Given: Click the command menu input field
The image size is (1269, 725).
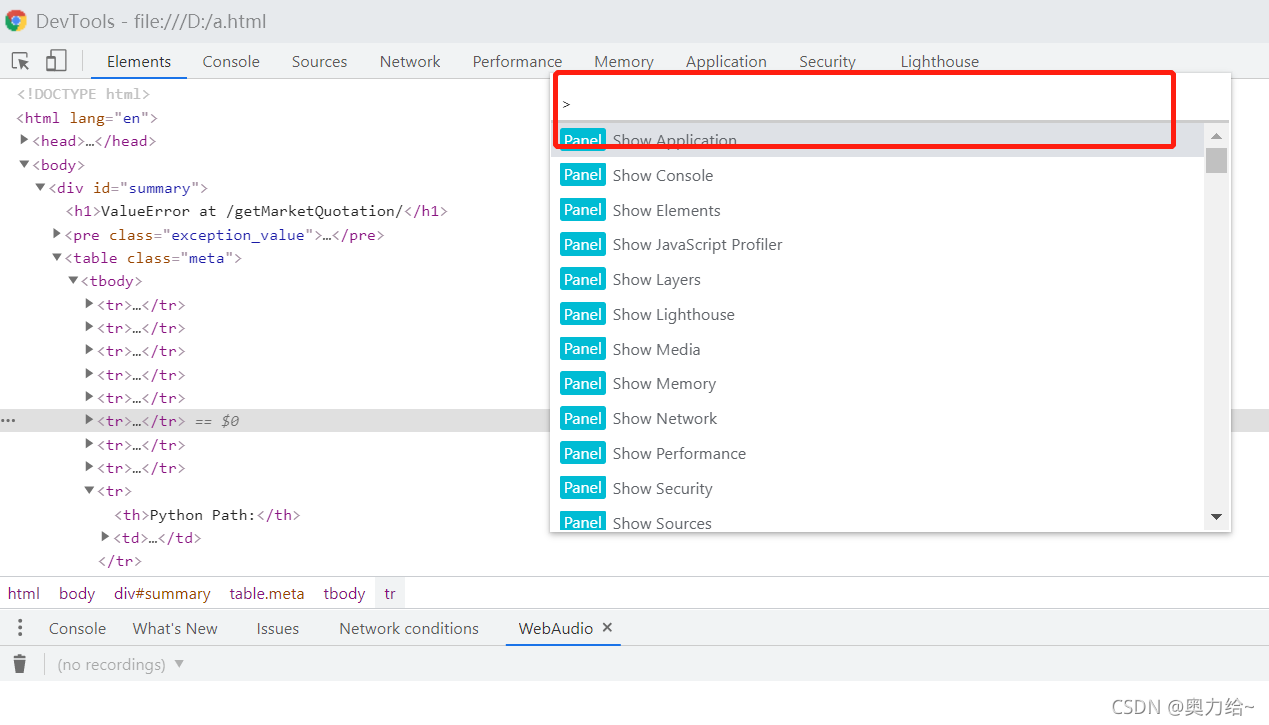Looking at the screenshot, I should tap(890, 103).
